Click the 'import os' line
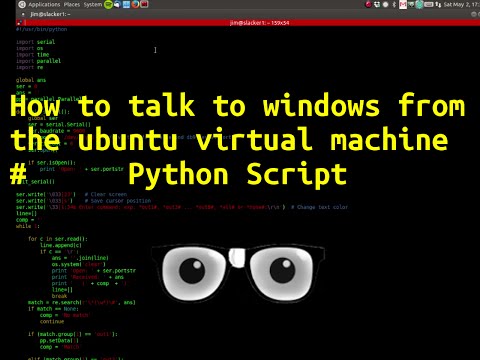Image resolution: width=480 pixels, height=360 pixels. tap(30, 48)
